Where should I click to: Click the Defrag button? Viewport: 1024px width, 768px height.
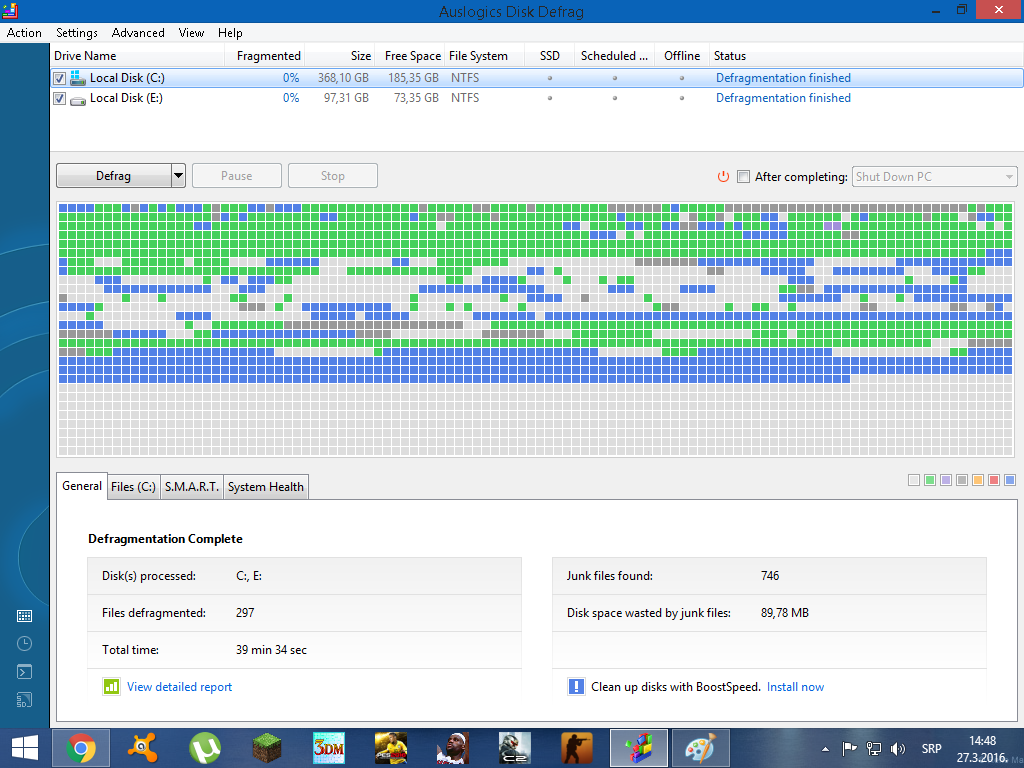pyautogui.click(x=114, y=176)
